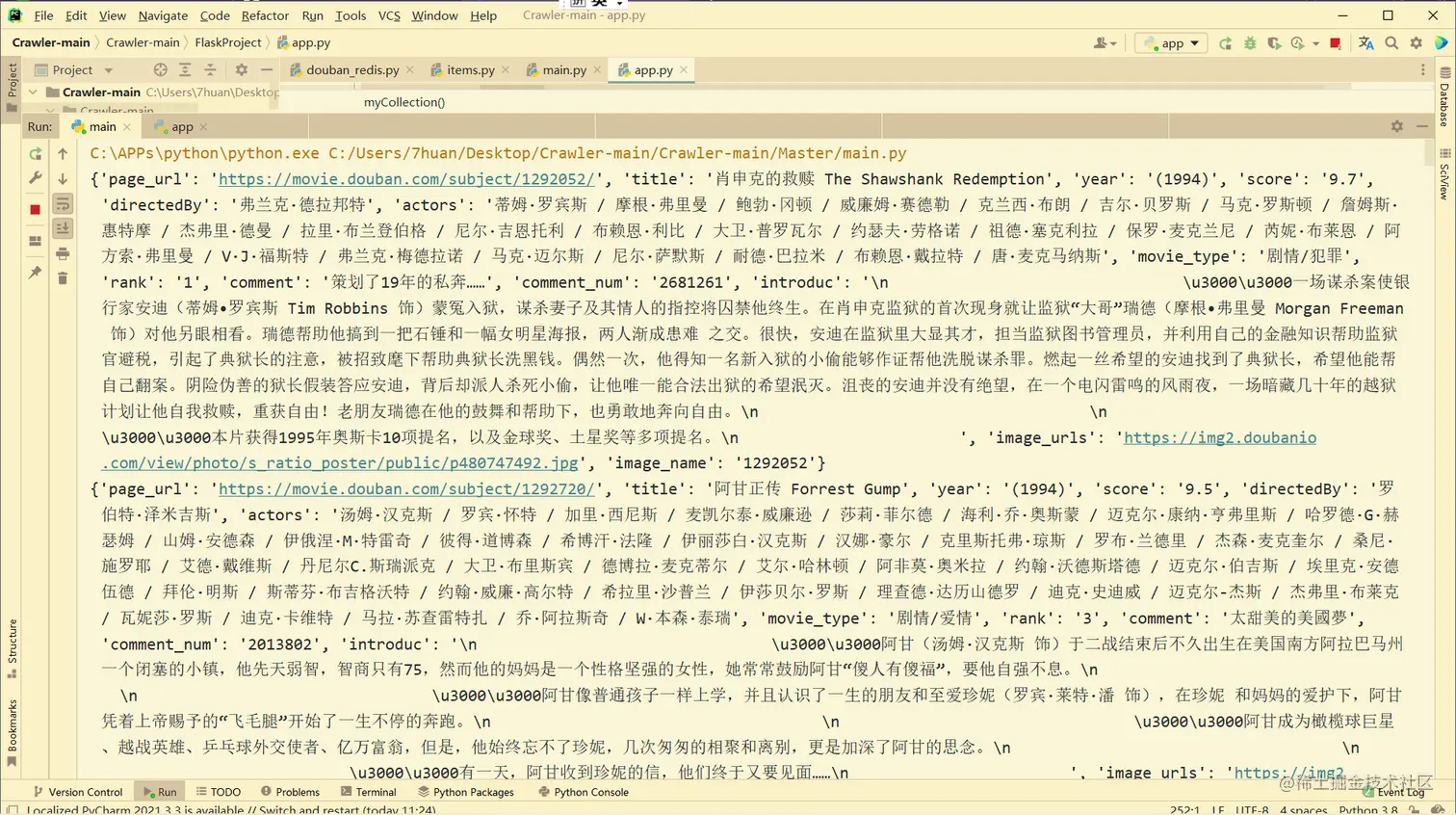Open the VCS menu
The width and height of the screenshot is (1456, 815).
tap(389, 15)
